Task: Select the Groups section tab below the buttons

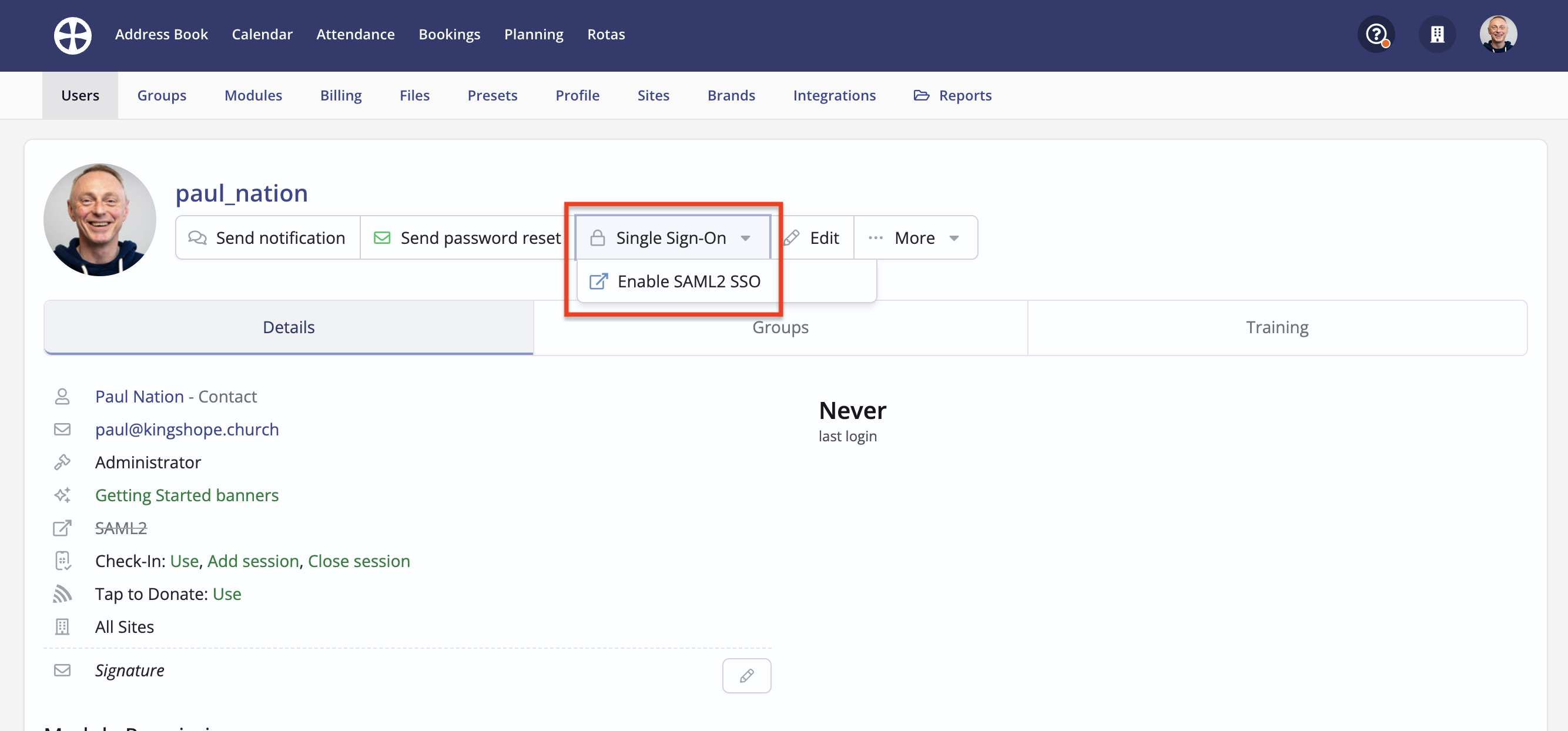Action: [x=780, y=327]
